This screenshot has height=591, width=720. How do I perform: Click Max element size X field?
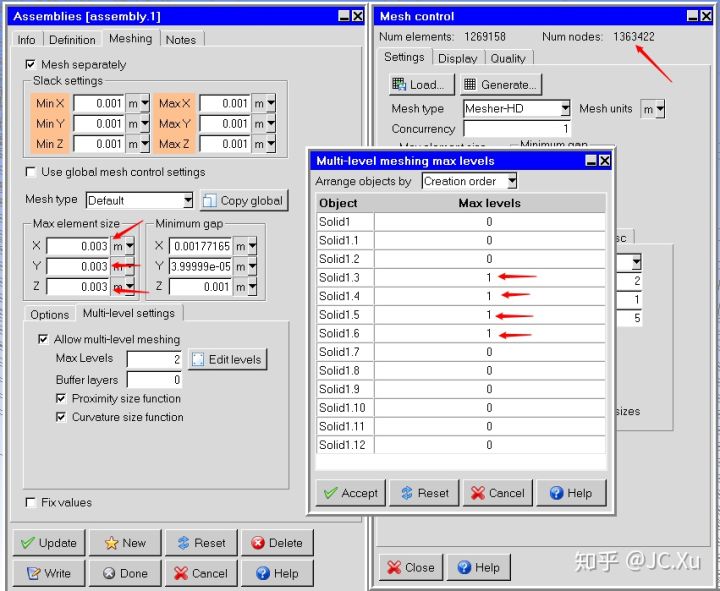pyautogui.click(x=78, y=246)
